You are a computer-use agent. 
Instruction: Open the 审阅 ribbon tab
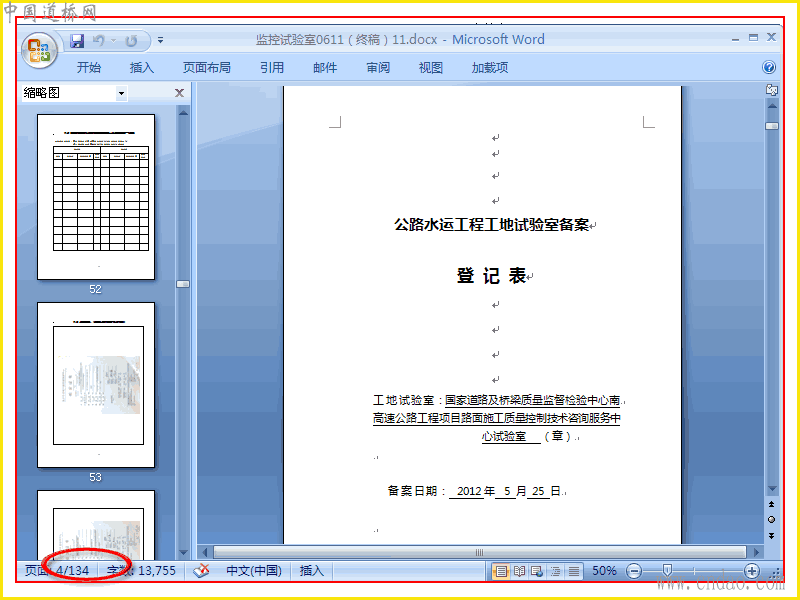(x=378, y=67)
